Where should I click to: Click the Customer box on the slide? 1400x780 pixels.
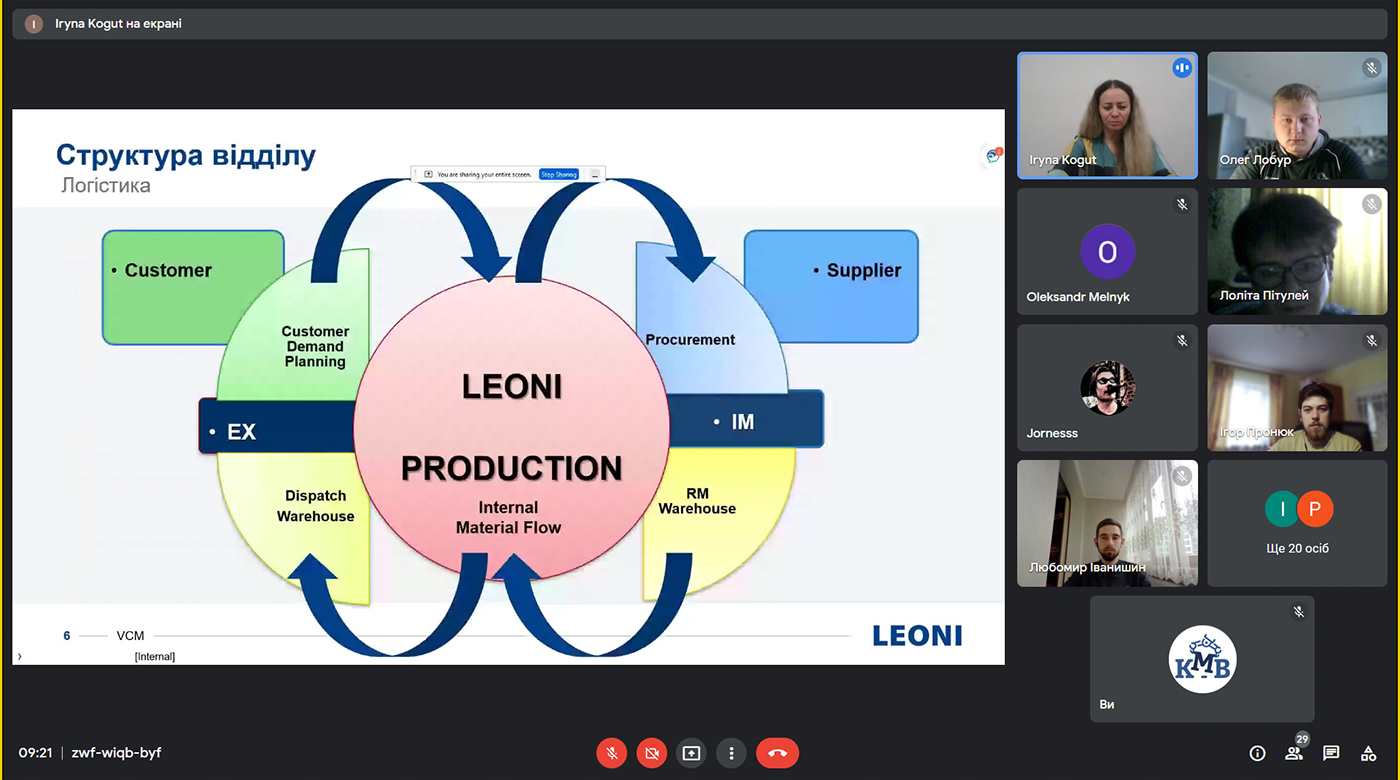(193, 287)
